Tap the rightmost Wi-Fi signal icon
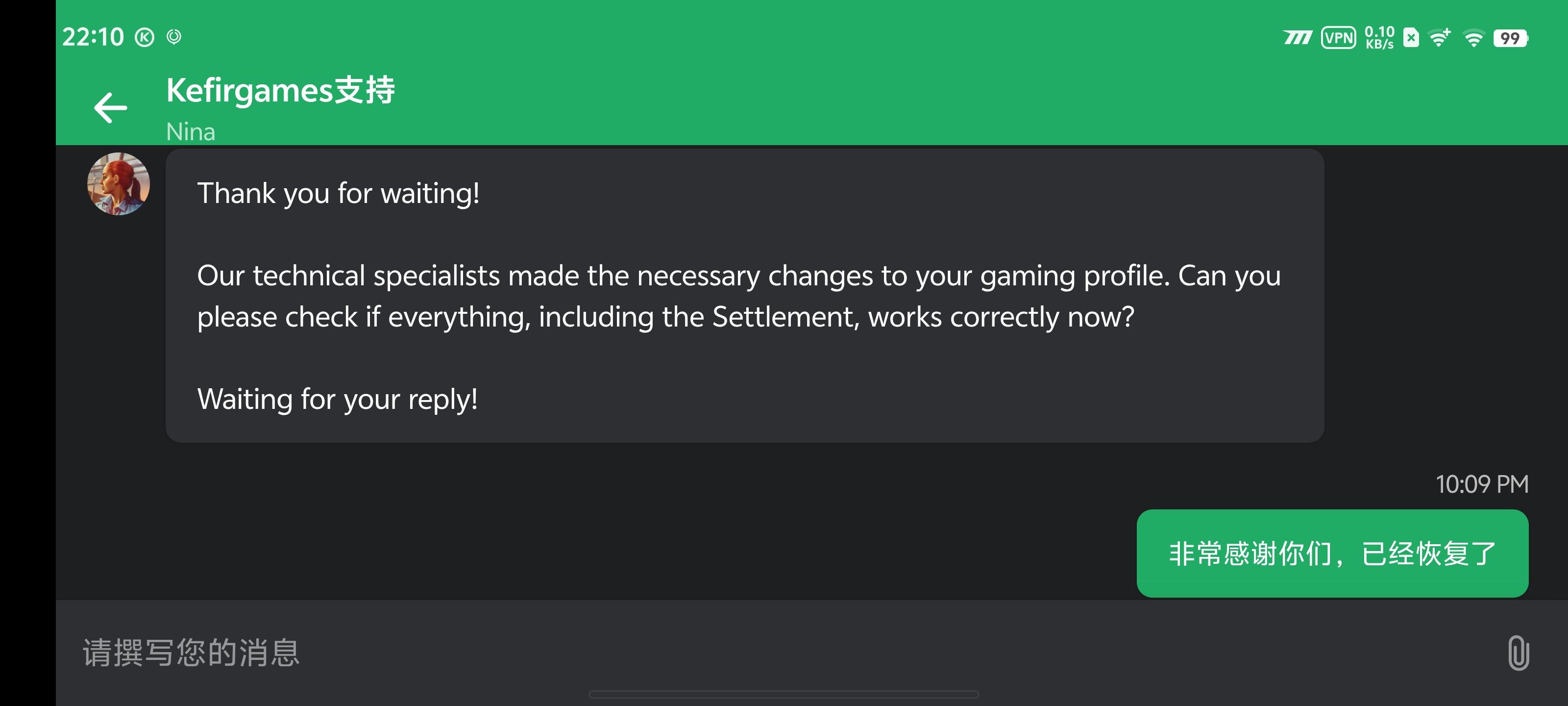This screenshot has height=706, width=1568. click(x=1473, y=38)
